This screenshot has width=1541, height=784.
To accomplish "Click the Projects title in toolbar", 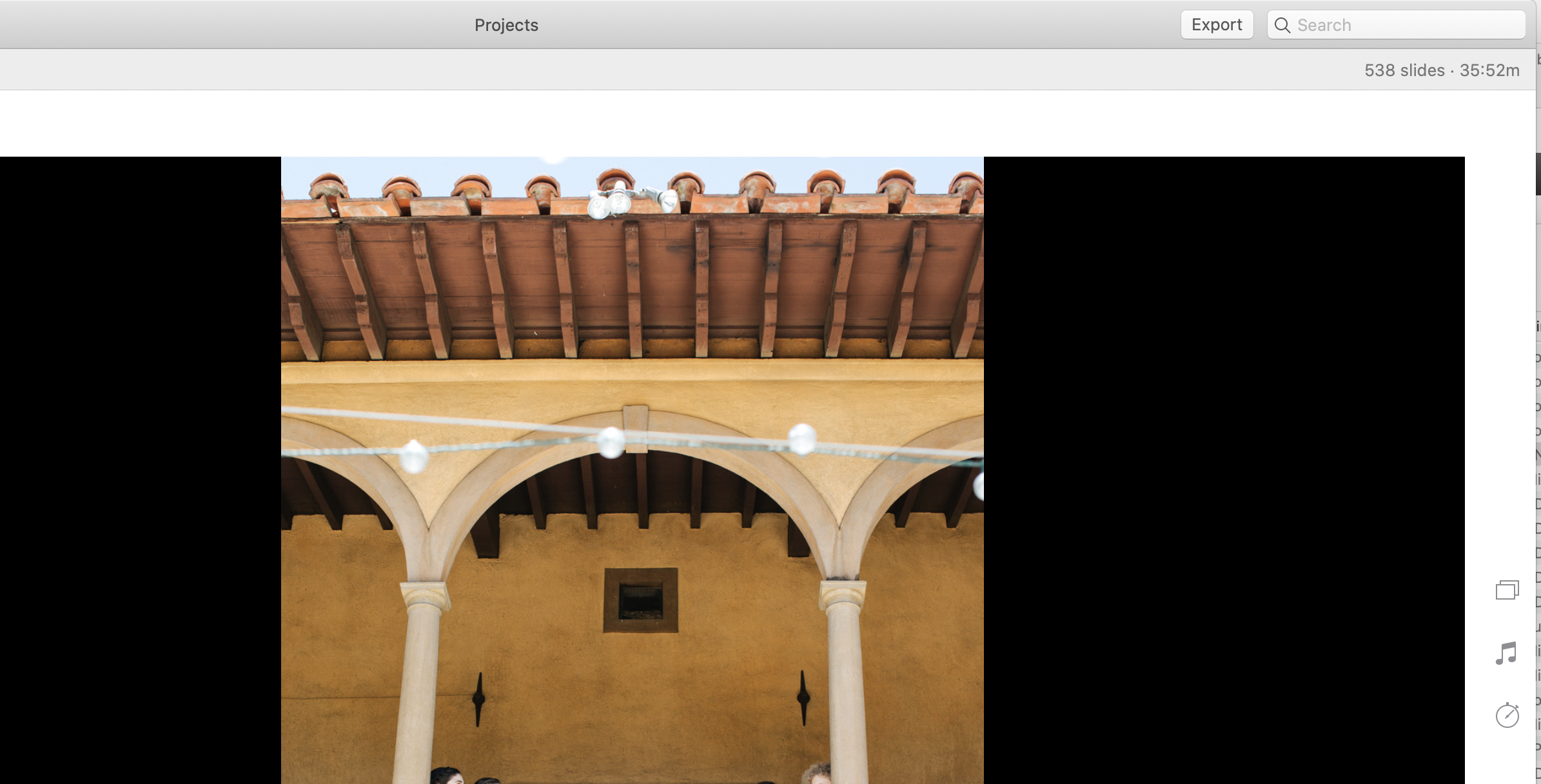I will (x=506, y=25).
